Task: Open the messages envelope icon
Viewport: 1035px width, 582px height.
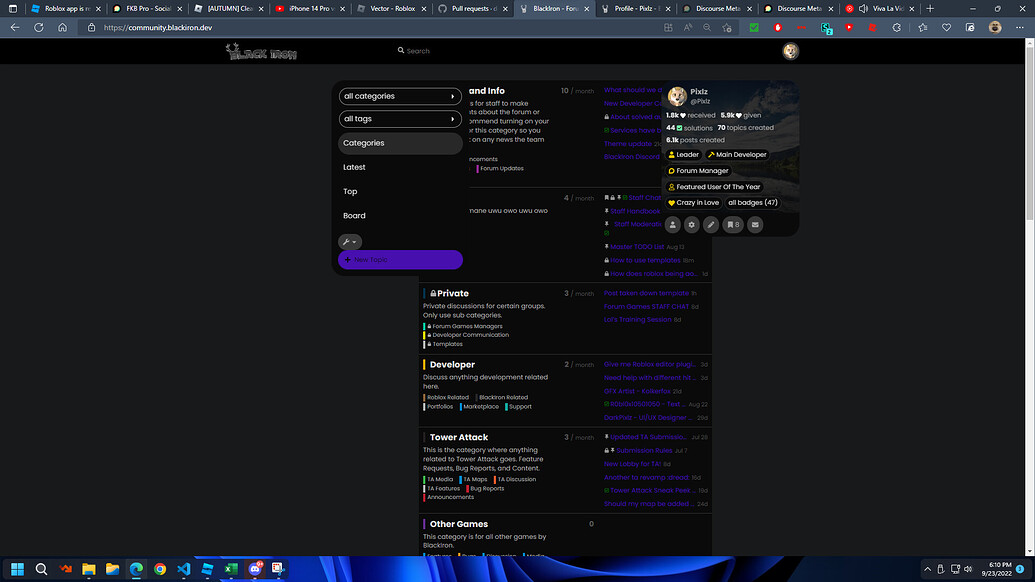Action: click(x=755, y=225)
